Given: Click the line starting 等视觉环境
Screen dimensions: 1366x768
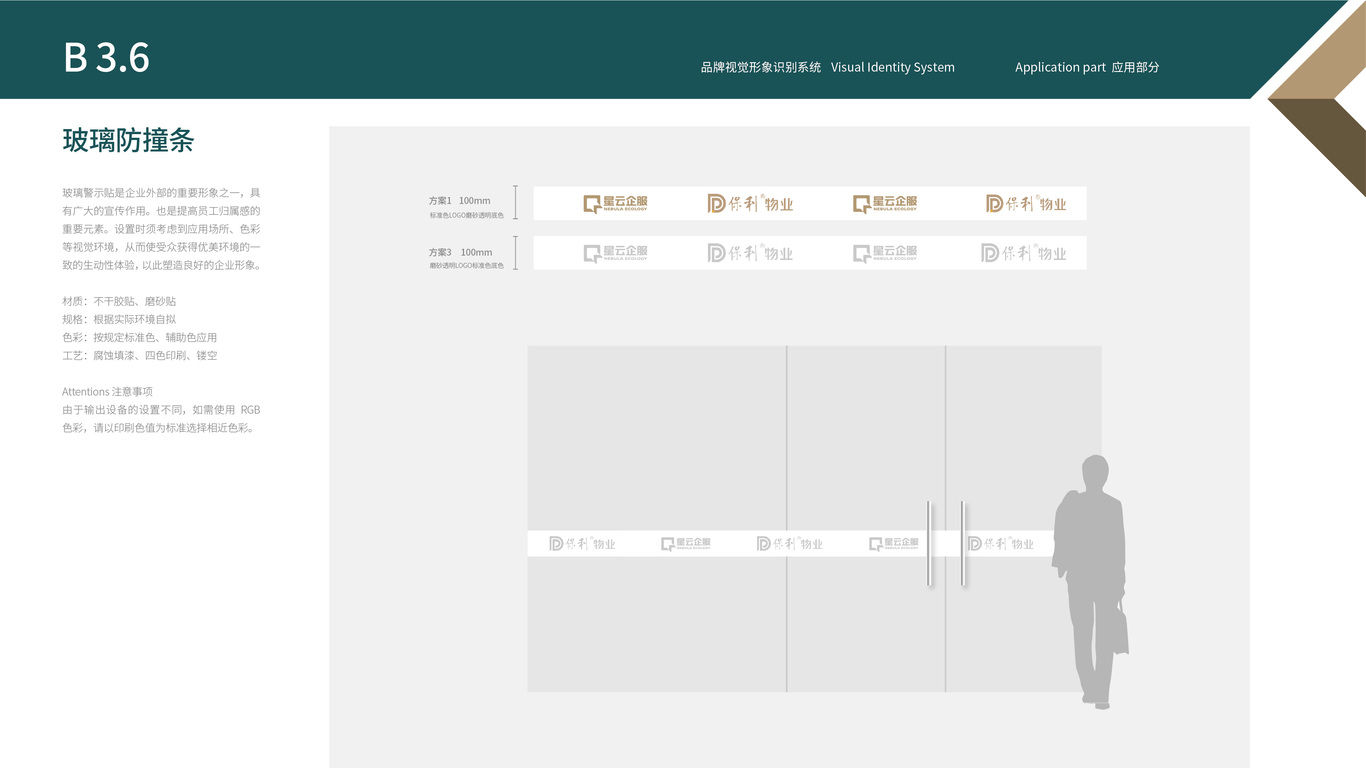Looking at the screenshot, I should [x=161, y=246].
